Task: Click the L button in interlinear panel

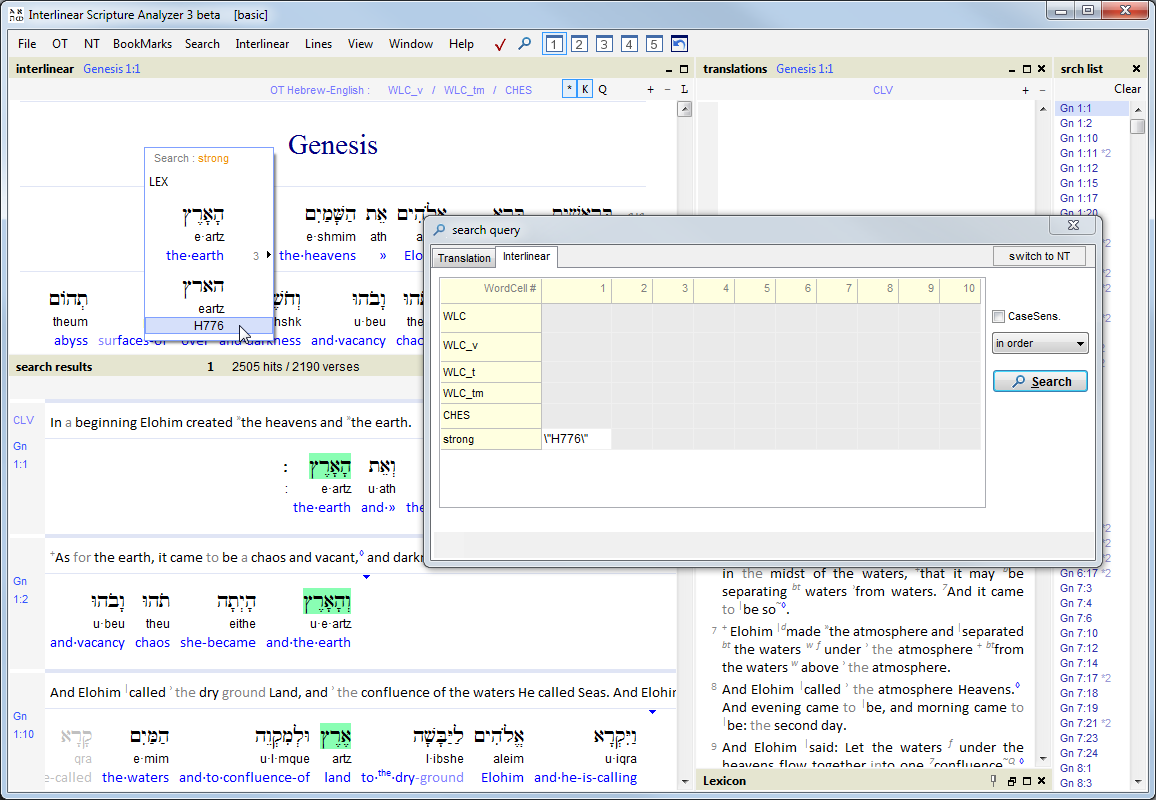Action: pos(685,90)
